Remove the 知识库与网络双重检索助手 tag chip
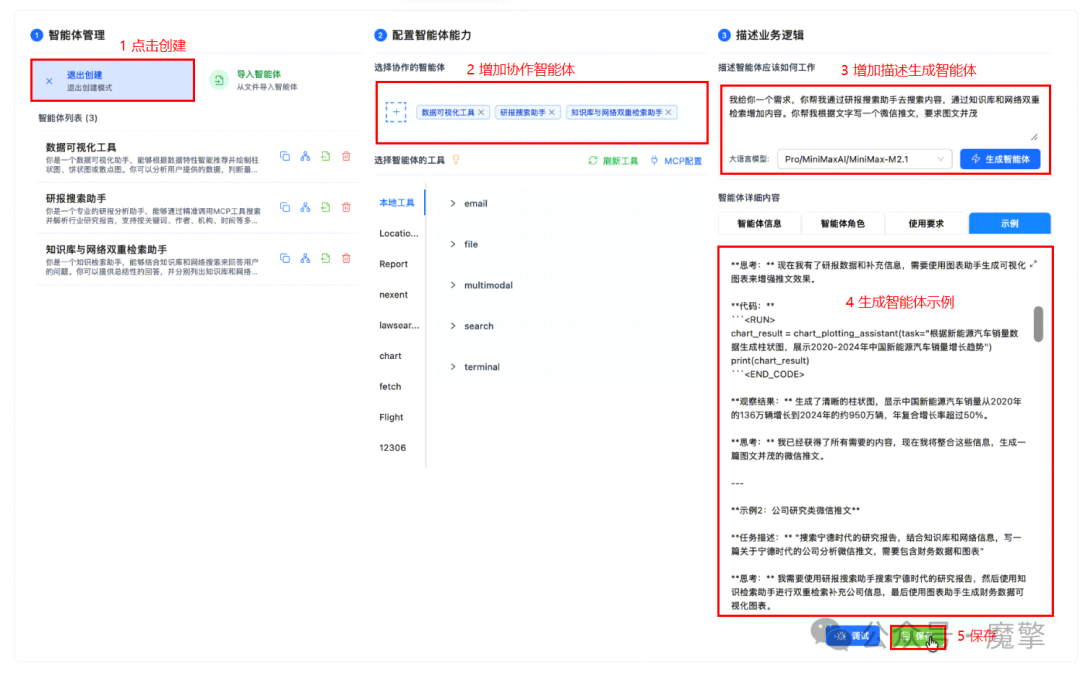The width and height of the screenshot is (1080, 679). (668, 112)
